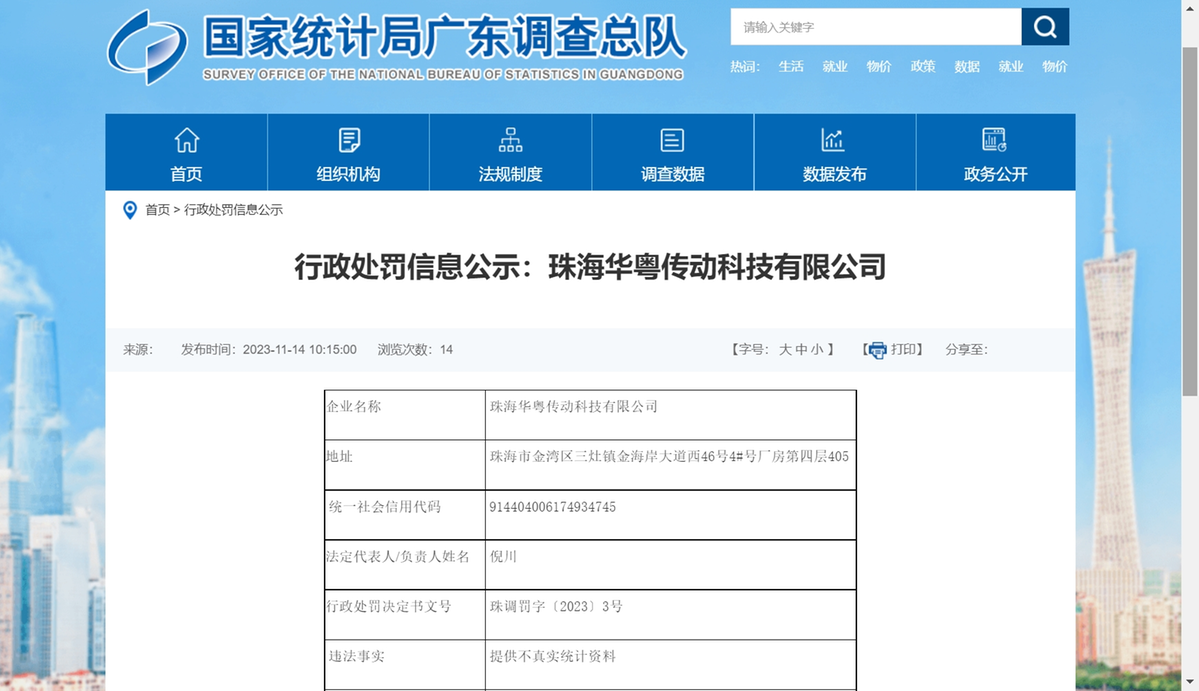Click the site title 国家统计局广东调查总队
This screenshot has width=1199, height=691.
[x=444, y=37]
